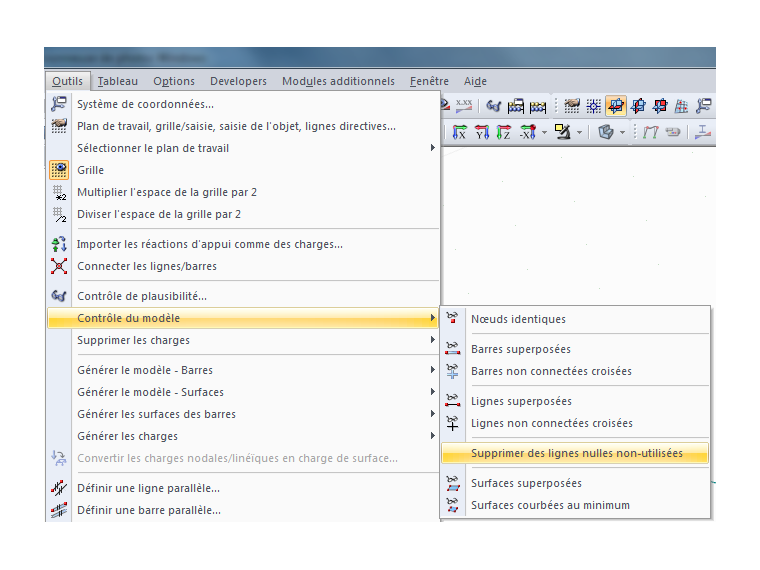Screen dimensions: 760x570
Task: Select Connecter les lignes/barres entry
Action: click(243, 266)
